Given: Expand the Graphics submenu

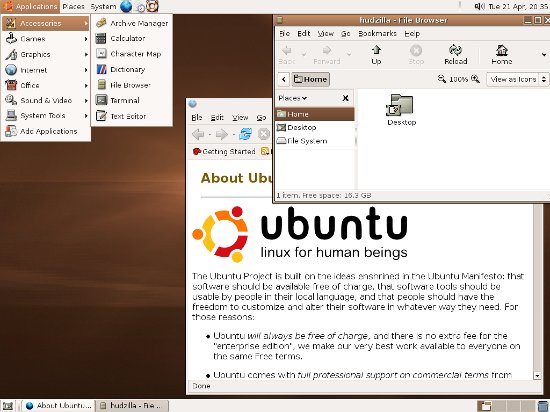Looking at the screenshot, I should click(46, 54).
